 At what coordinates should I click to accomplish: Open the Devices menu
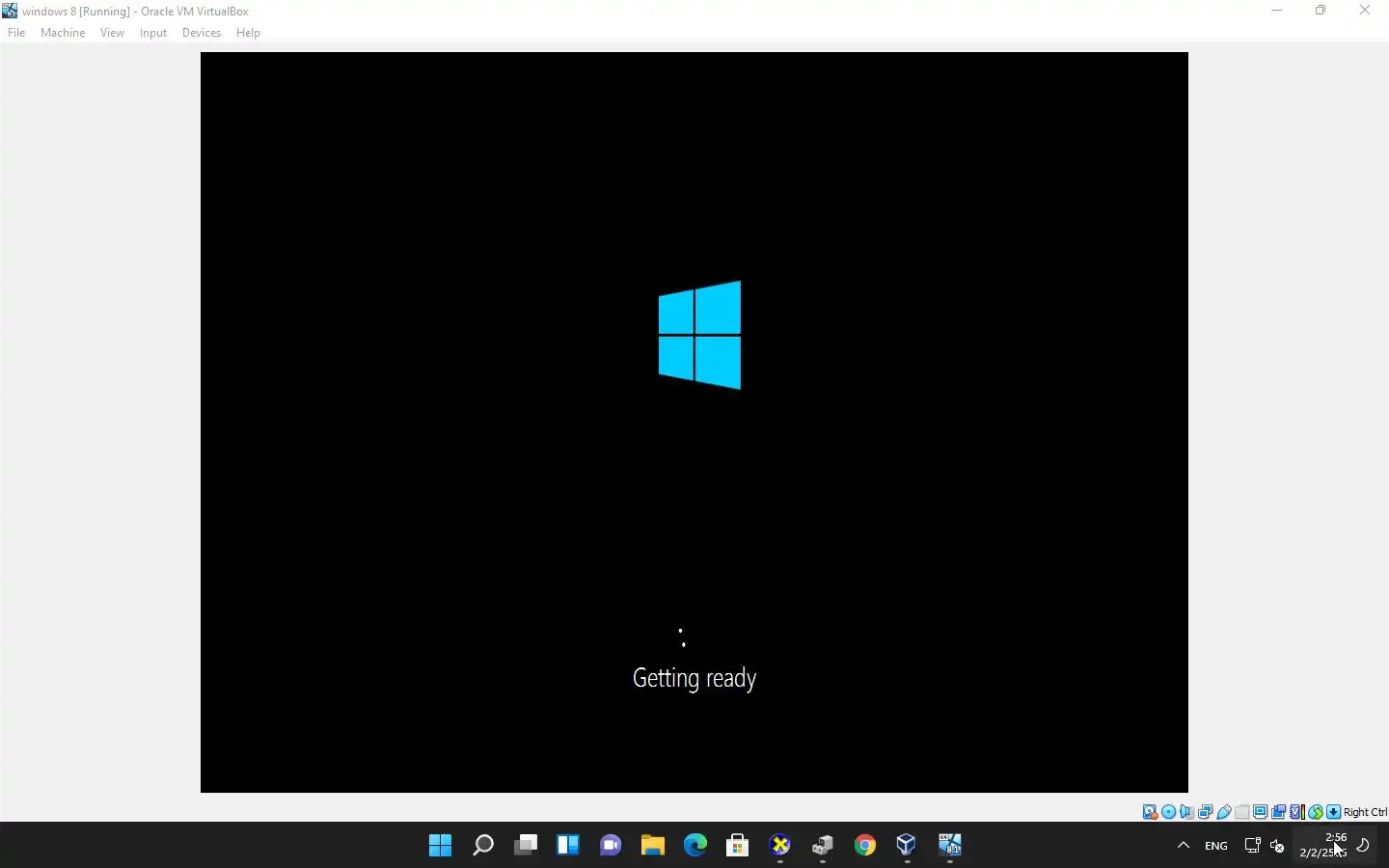[x=202, y=33]
